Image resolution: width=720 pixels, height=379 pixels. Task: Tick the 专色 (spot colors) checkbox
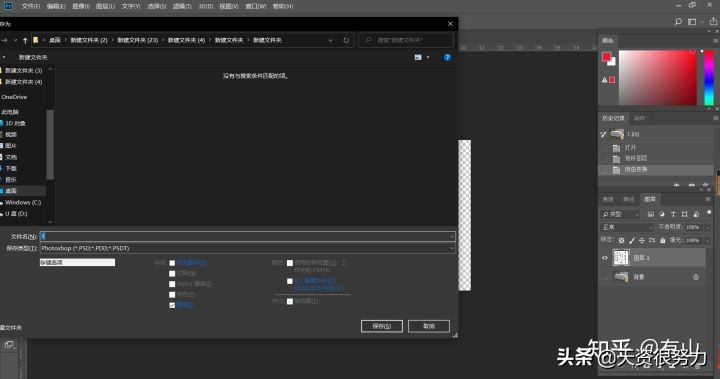[172, 294]
